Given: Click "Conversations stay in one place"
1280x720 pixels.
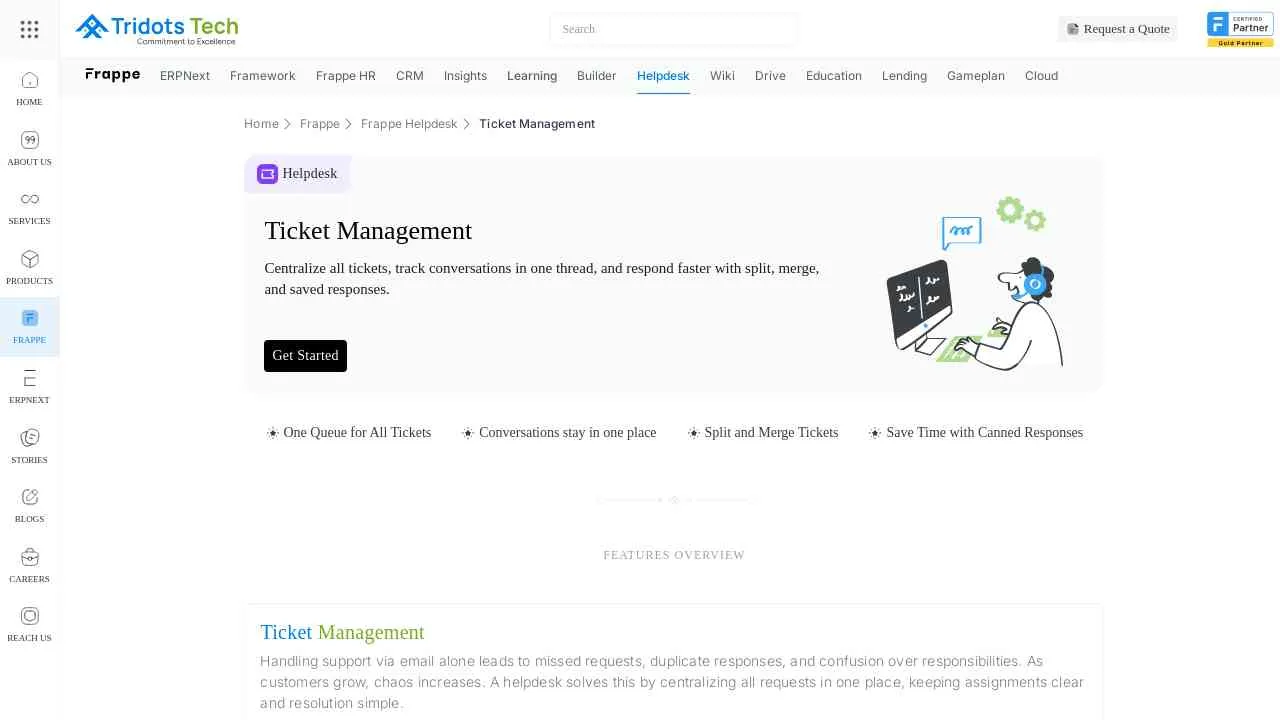Looking at the screenshot, I should [x=568, y=433].
